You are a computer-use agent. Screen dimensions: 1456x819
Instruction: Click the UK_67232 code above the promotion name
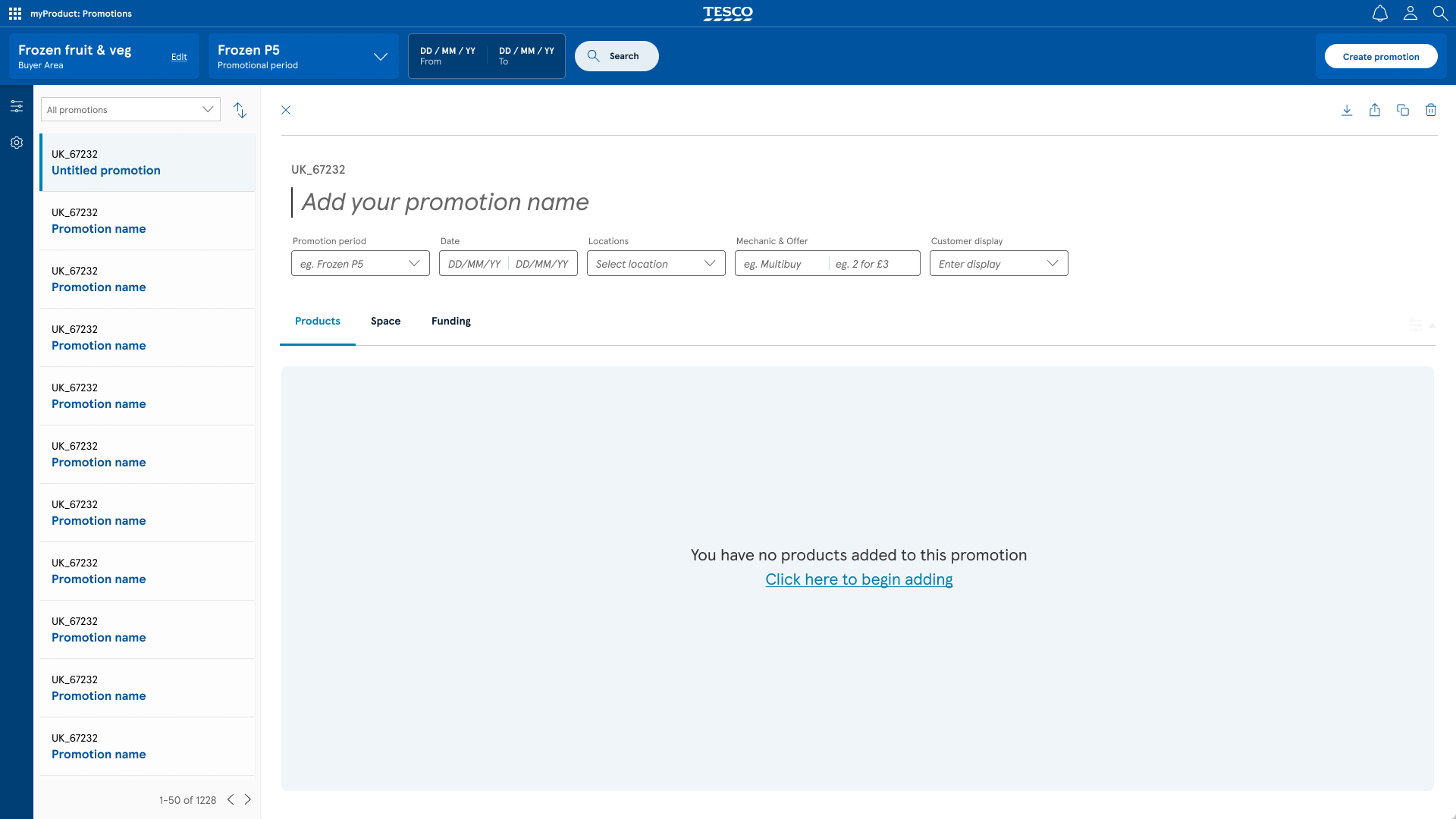pos(318,170)
